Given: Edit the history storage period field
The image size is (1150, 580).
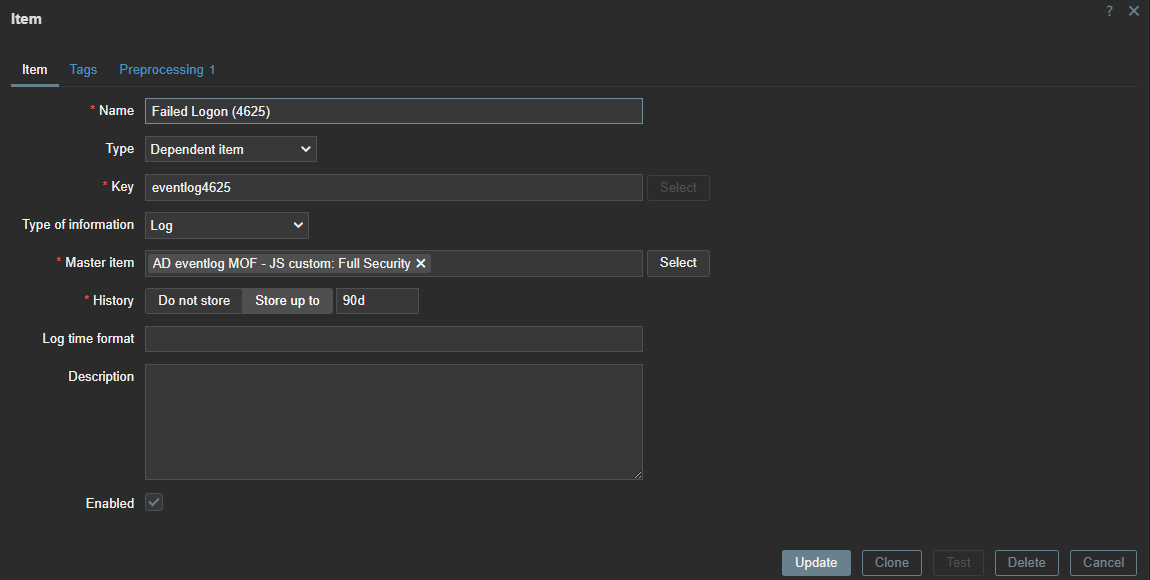Looking at the screenshot, I should coord(377,301).
